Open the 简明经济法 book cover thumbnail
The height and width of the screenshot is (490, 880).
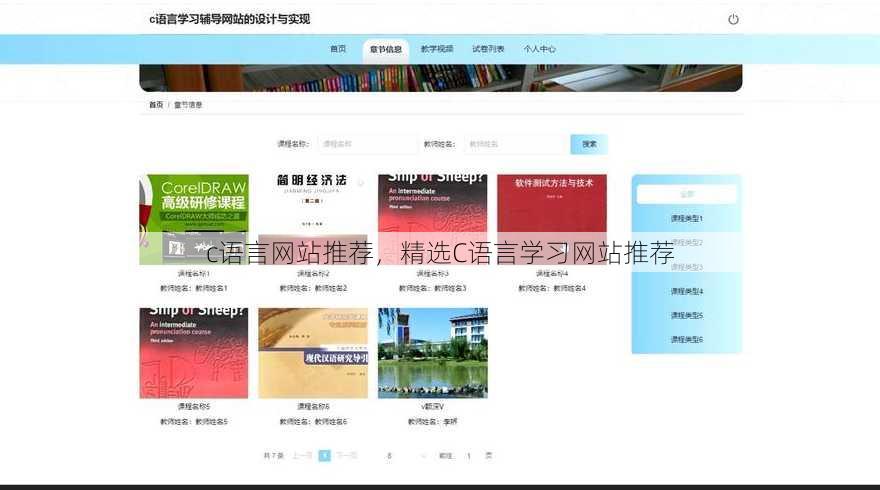[x=313, y=219]
